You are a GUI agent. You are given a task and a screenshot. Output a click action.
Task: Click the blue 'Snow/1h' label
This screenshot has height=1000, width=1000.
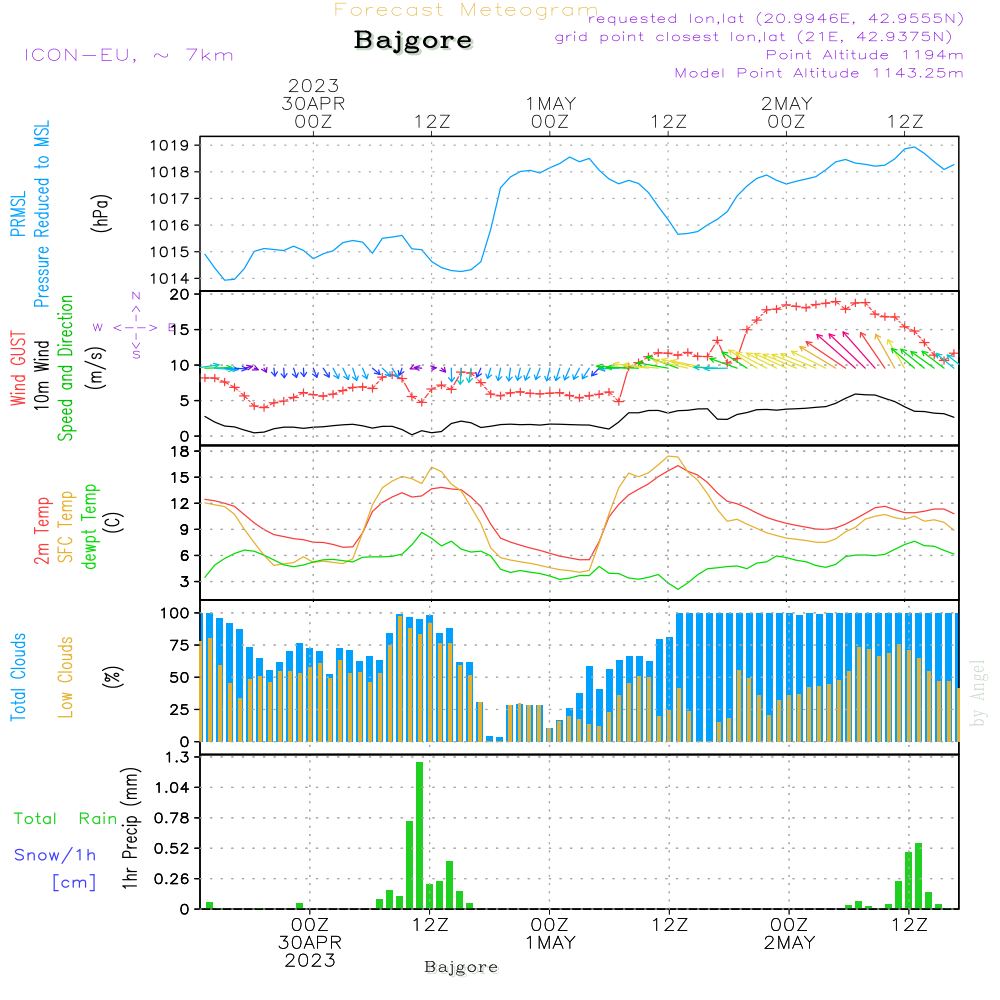pyautogui.click(x=55, y=855)
